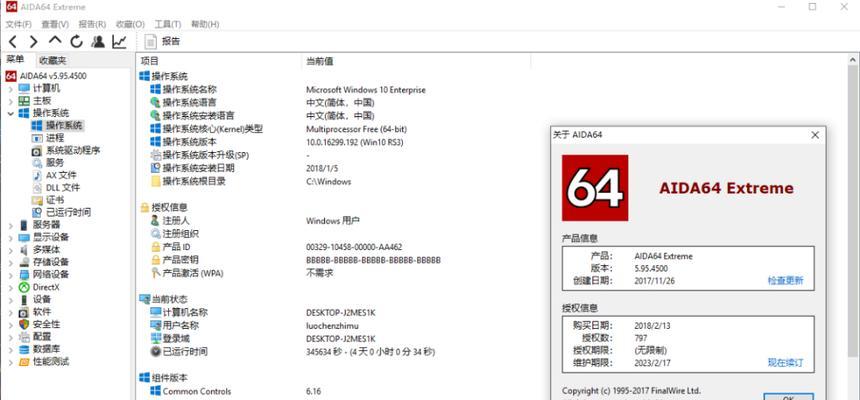Click the 多媒体 multimedia icon

click(24, 250)
